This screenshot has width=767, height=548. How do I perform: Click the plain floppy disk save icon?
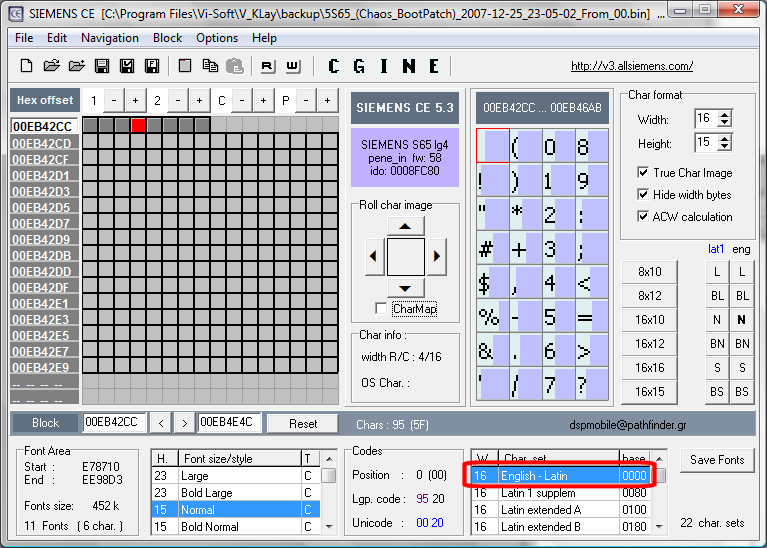pos(102,66)
